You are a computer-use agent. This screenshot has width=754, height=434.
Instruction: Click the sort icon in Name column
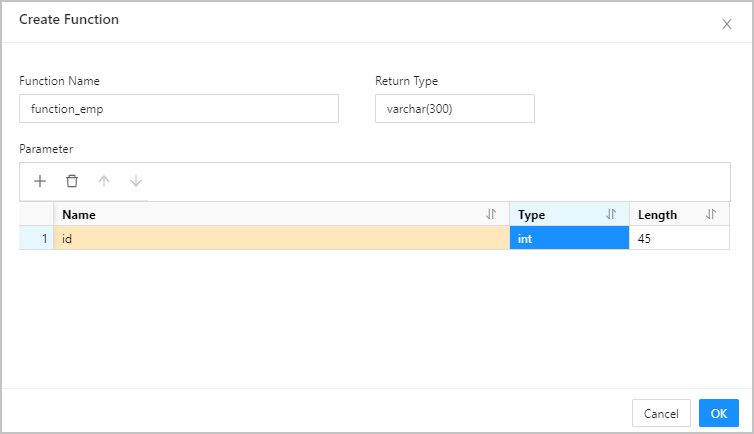pyautogui.click(x=491, y=214)
